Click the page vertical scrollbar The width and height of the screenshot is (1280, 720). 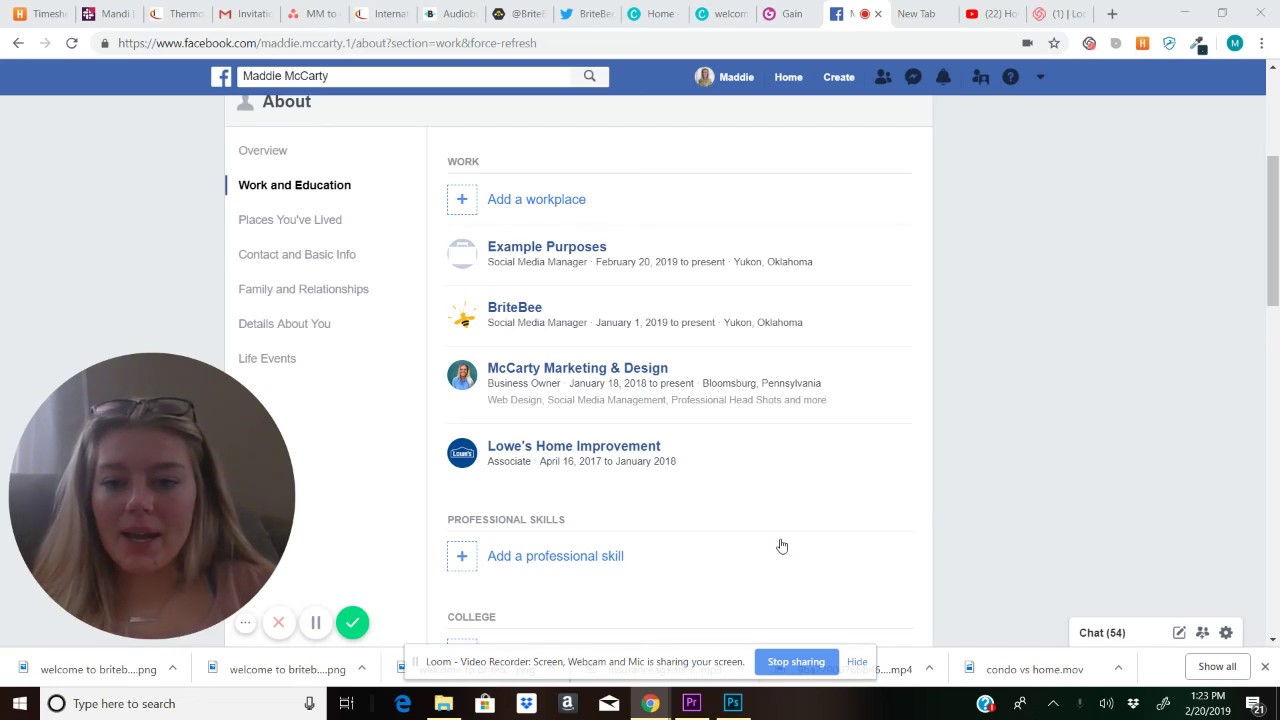[x=1272, y=231]
